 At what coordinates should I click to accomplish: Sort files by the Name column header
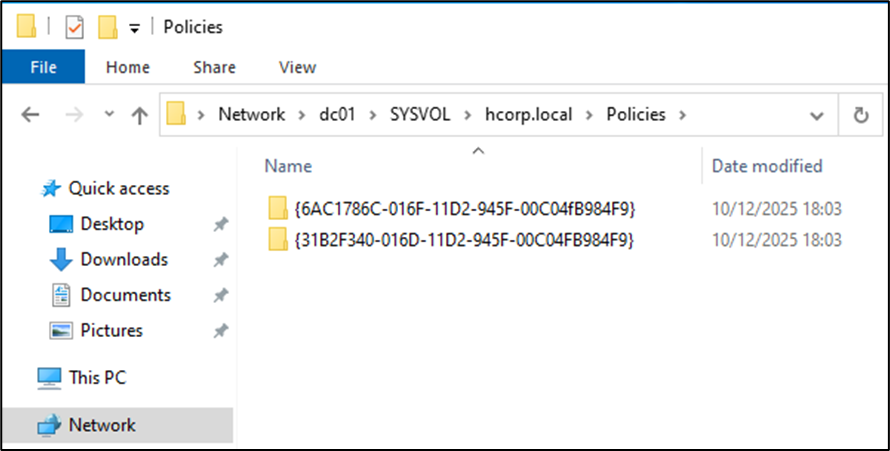288,166
